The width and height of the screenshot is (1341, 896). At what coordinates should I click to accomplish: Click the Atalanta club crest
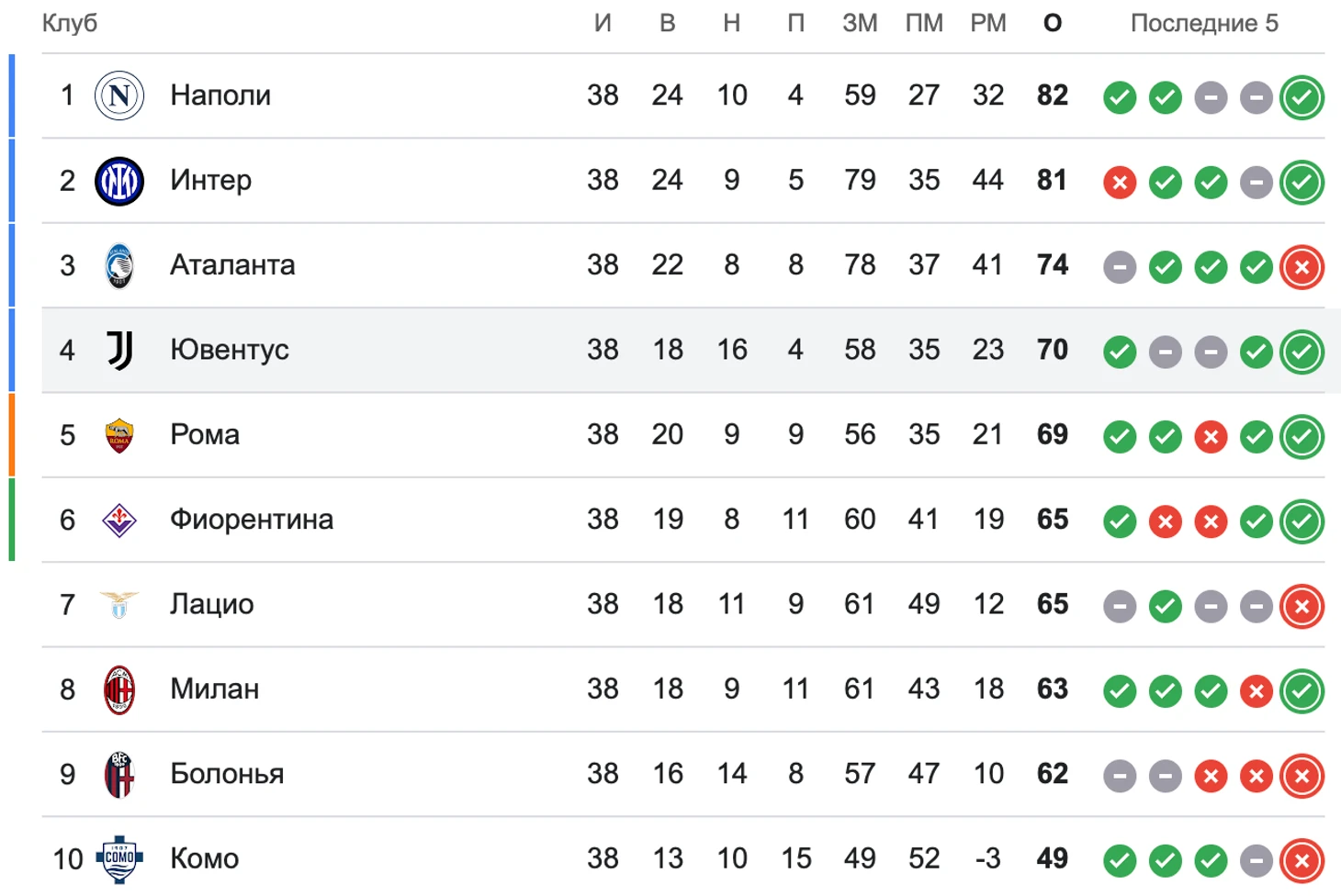click(119, 266)
